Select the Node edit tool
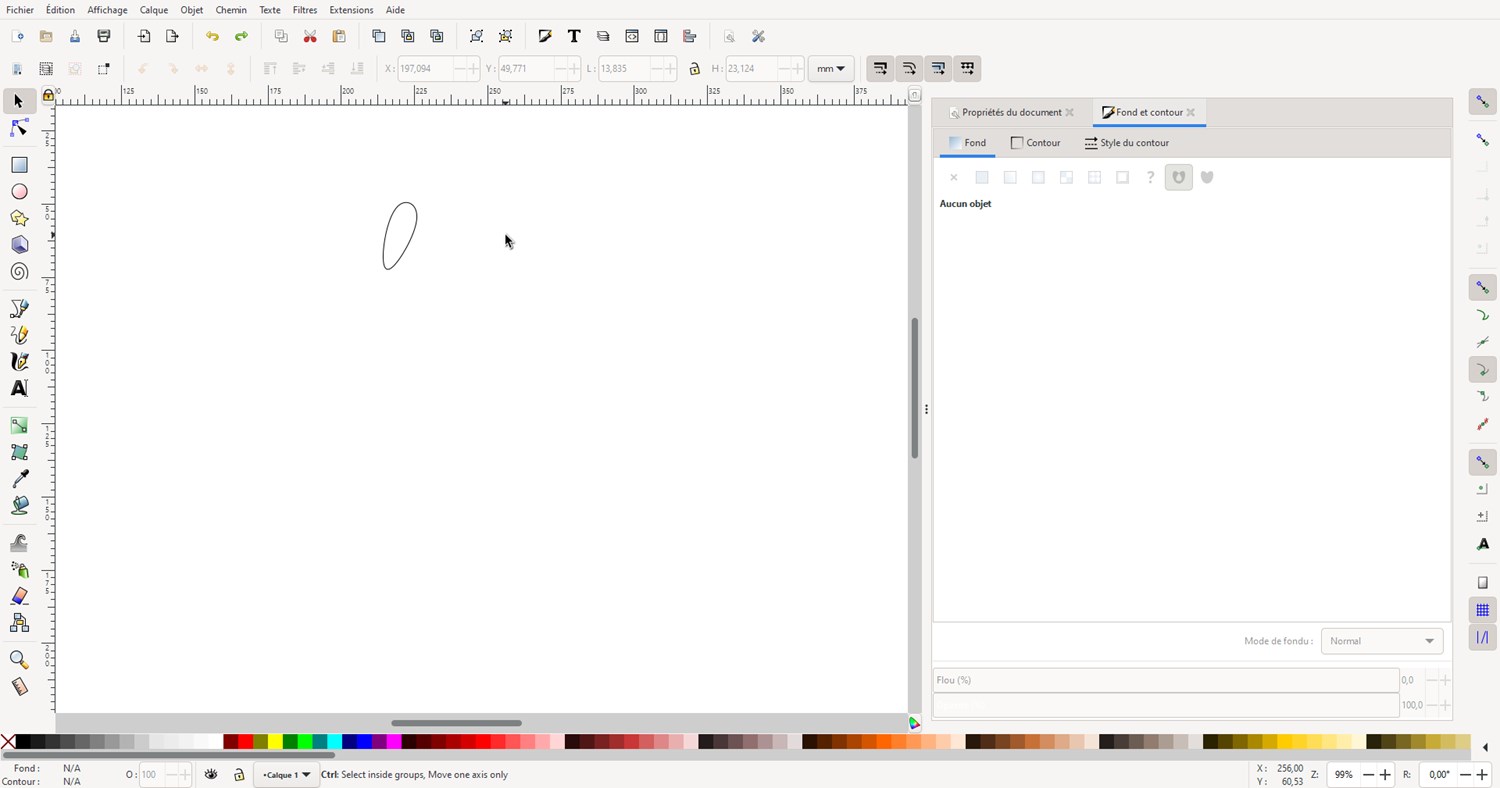Screen dimensions: 1500x788 click(x=19, y=128)
